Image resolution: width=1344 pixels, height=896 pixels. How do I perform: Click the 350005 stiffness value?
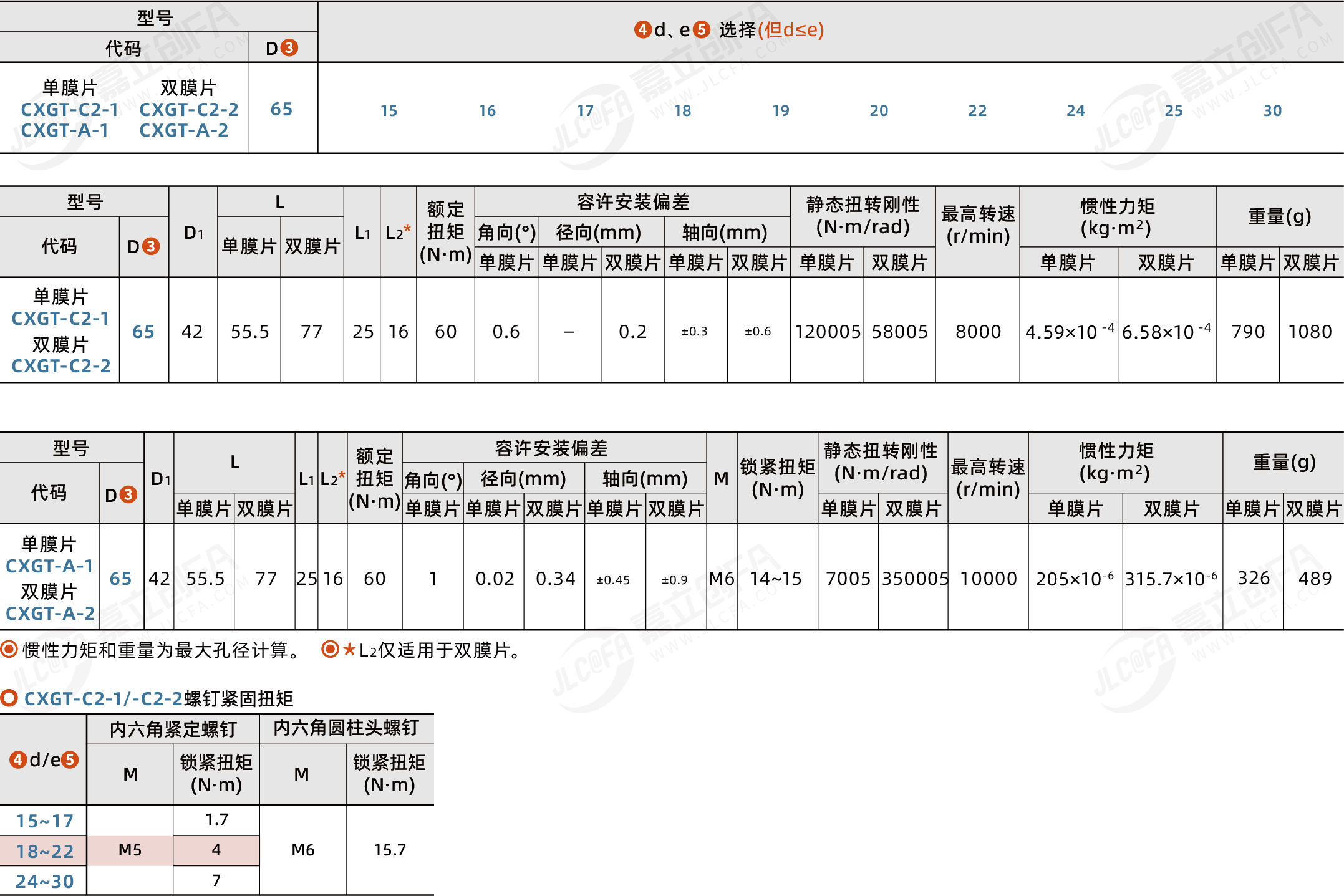click(x=914, y=579)
